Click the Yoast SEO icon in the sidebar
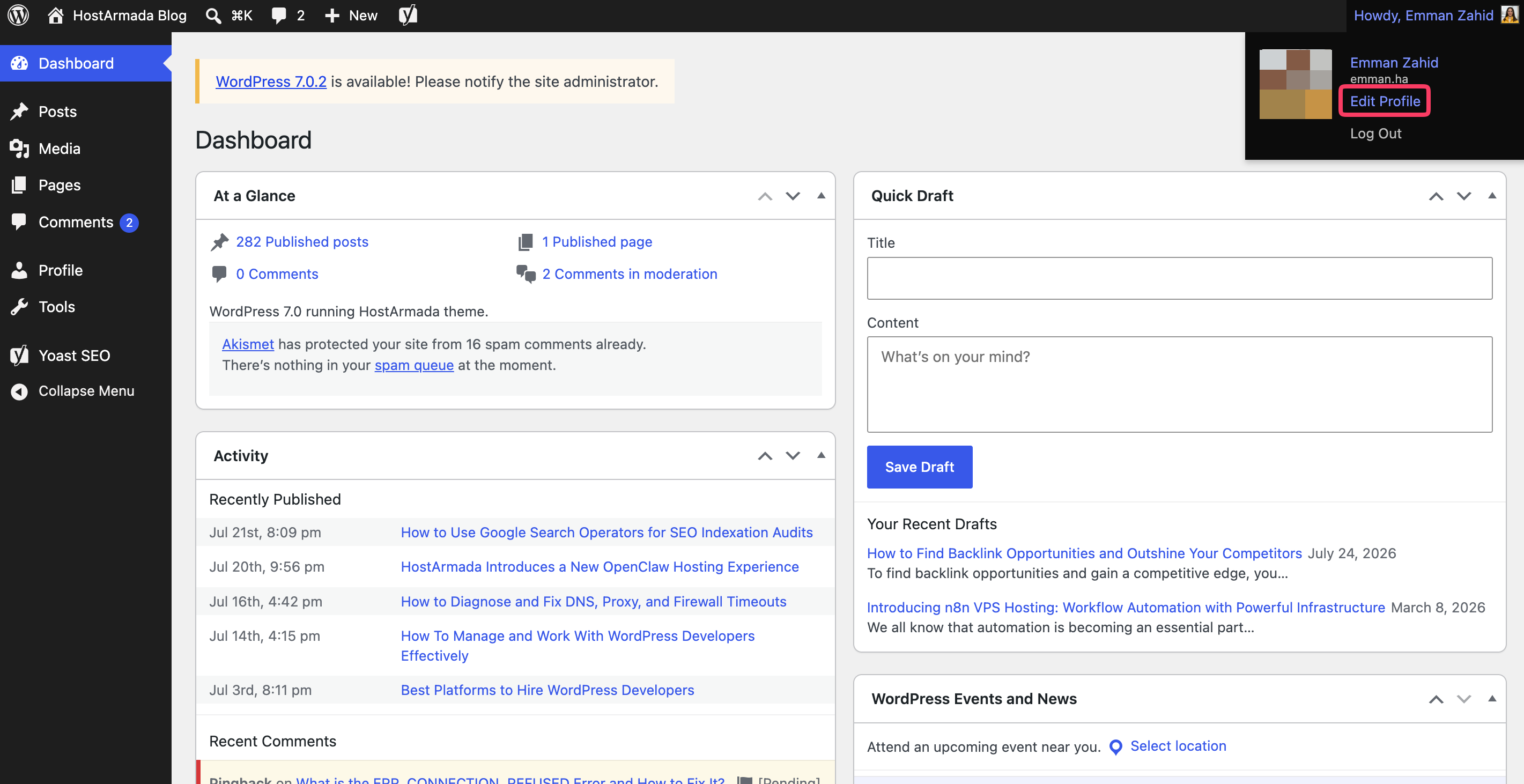The width and height of the screenshot is (1524, 784). 19,356
